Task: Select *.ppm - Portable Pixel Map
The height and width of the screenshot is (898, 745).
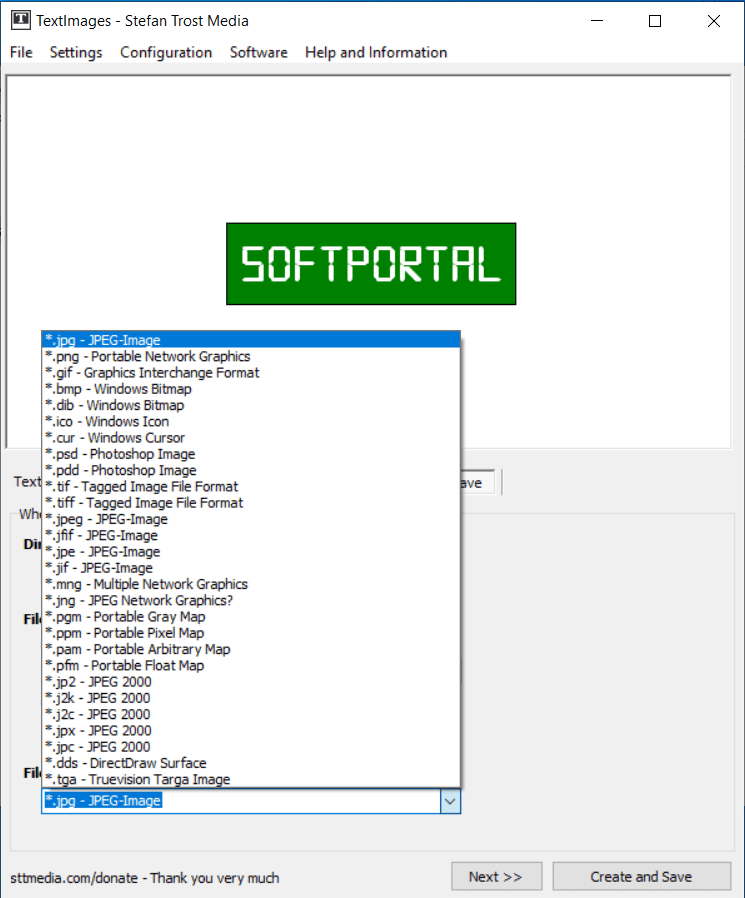Action: point(251,633)
